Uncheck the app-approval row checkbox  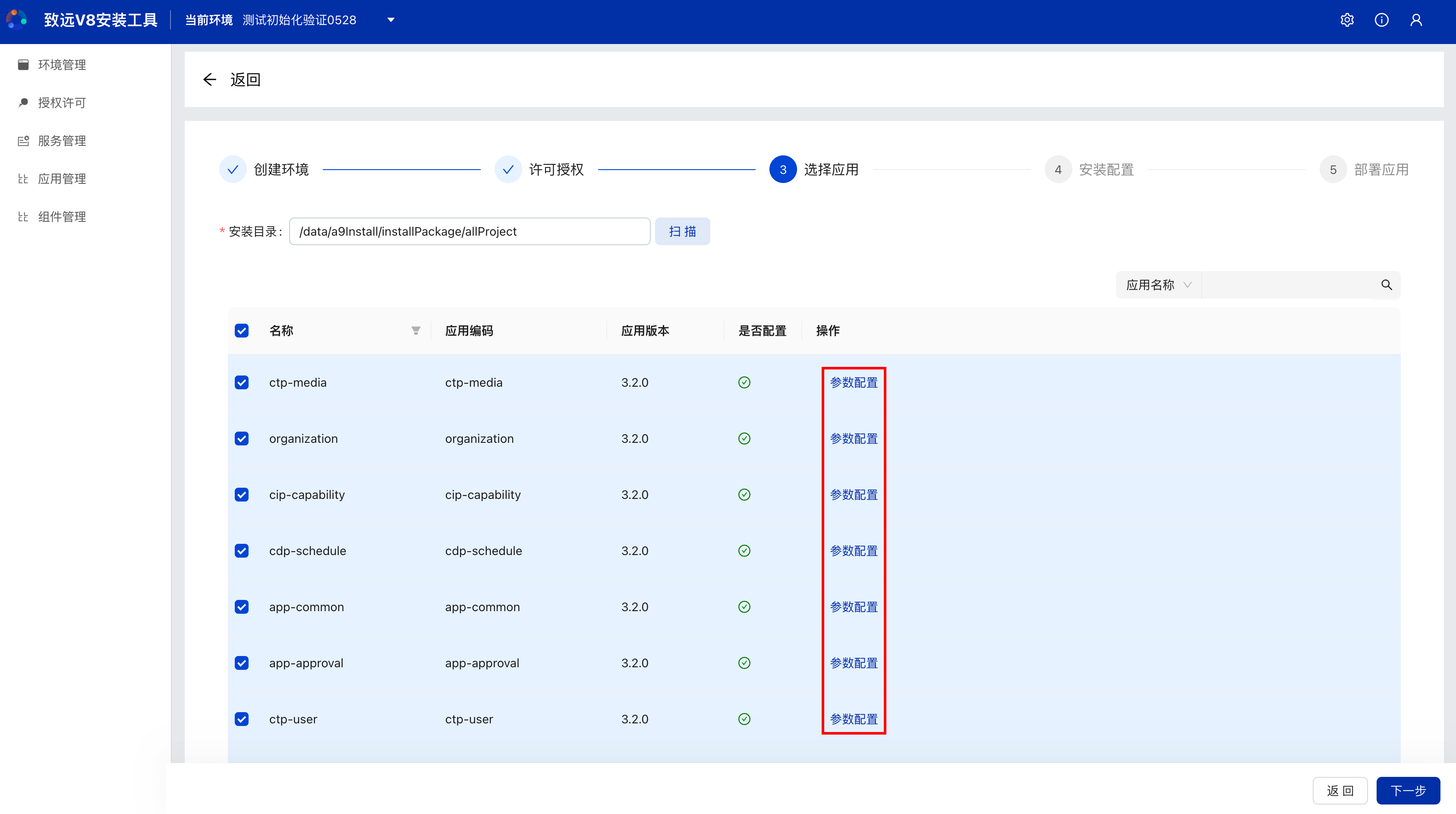click(241, 663)
